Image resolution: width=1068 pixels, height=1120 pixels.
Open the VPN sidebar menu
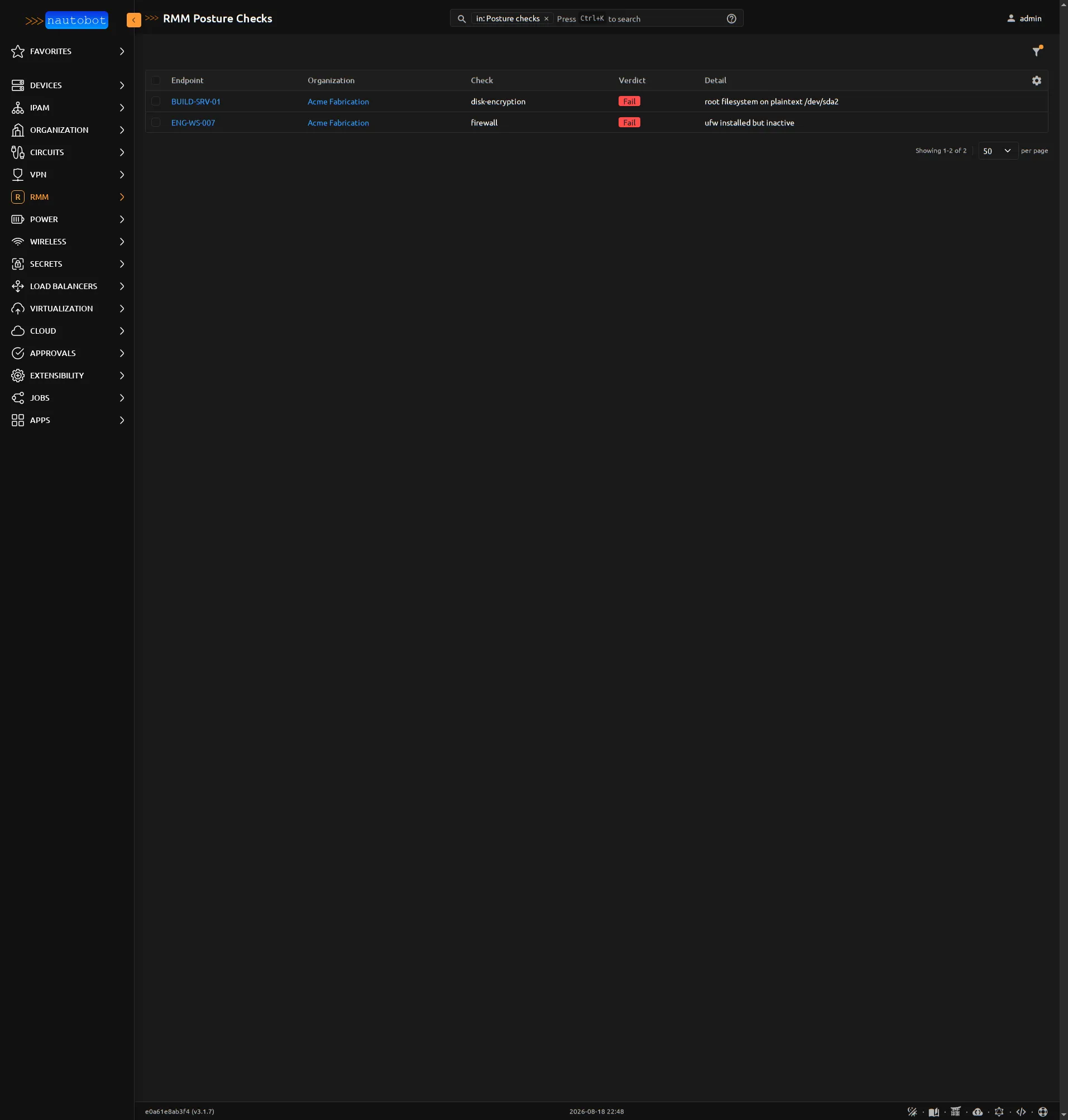tap(67, 175)
